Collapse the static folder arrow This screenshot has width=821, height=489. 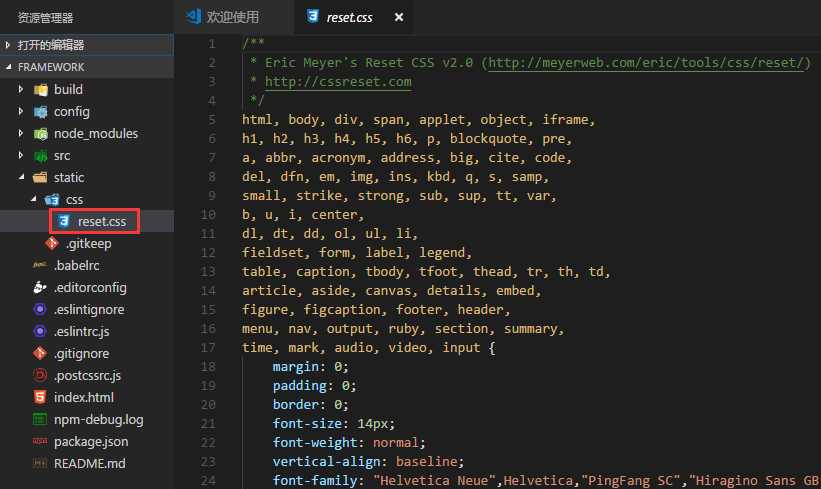(x=21, y=177)
